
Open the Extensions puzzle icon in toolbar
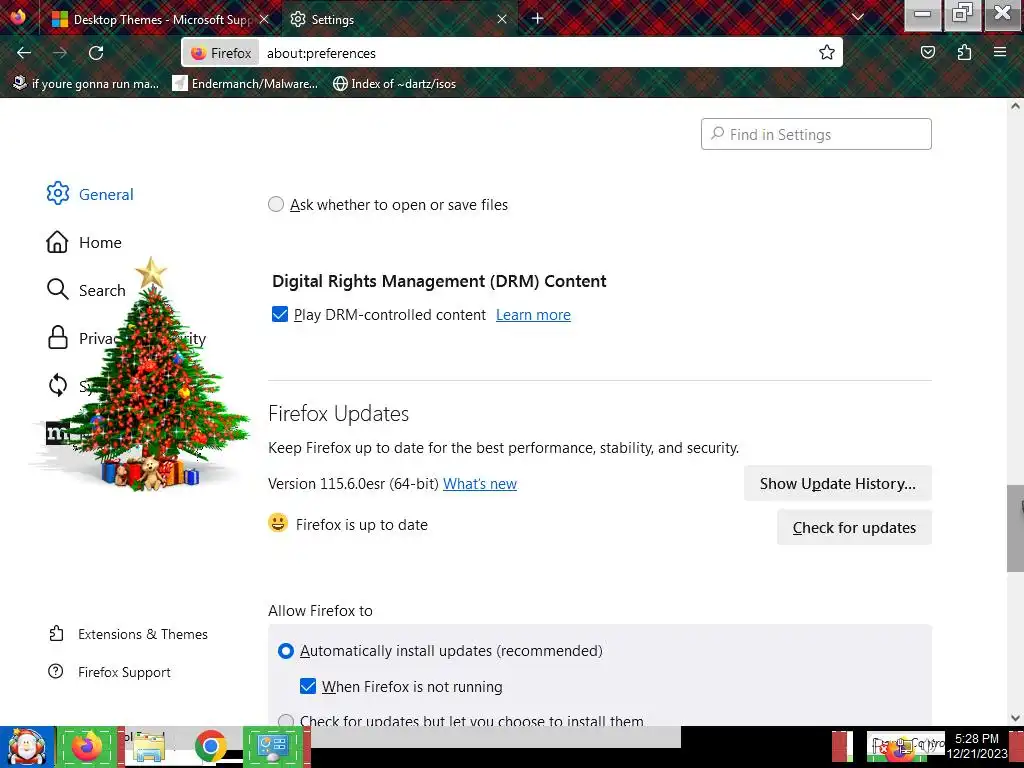click(x=964, y=52)
